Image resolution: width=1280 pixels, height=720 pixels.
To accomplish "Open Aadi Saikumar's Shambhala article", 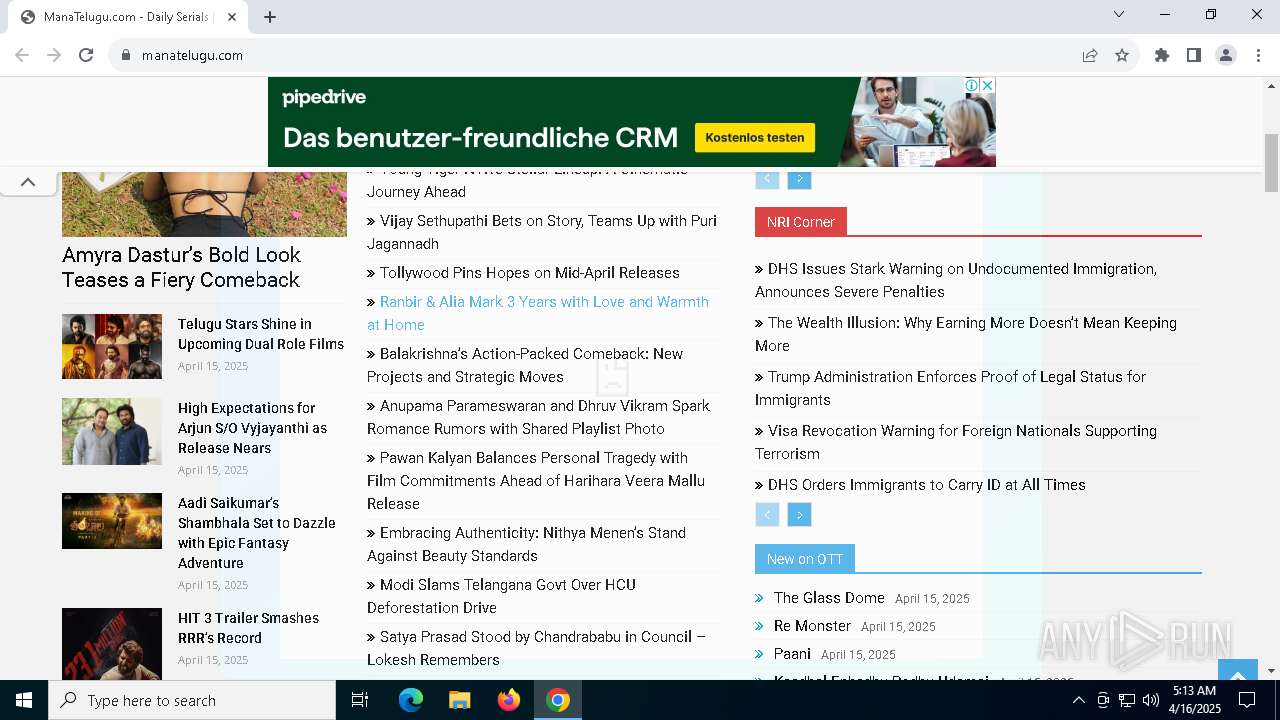I will pyautogui.click(x=257, y=533).
